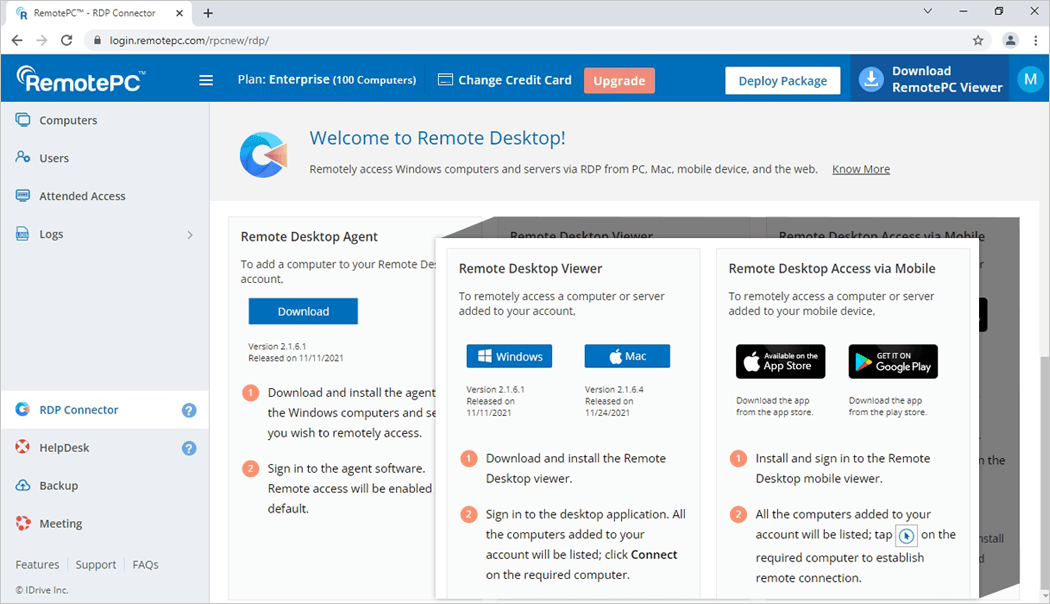The image size is (1050, 604).
Task: Click the Know More link
Action: coord(860,168)
